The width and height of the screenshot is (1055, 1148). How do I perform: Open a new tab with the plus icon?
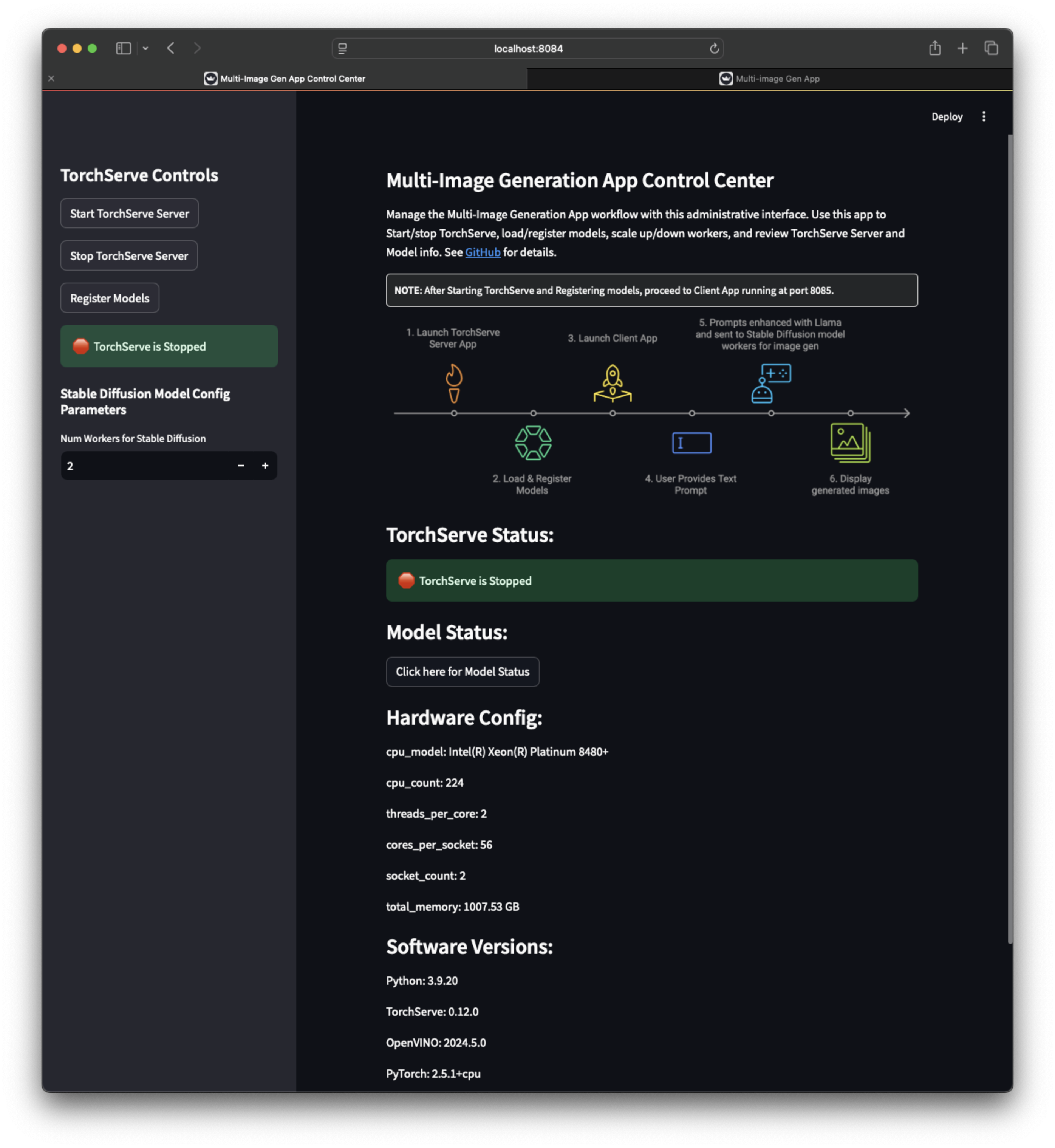tap(962, 48)
